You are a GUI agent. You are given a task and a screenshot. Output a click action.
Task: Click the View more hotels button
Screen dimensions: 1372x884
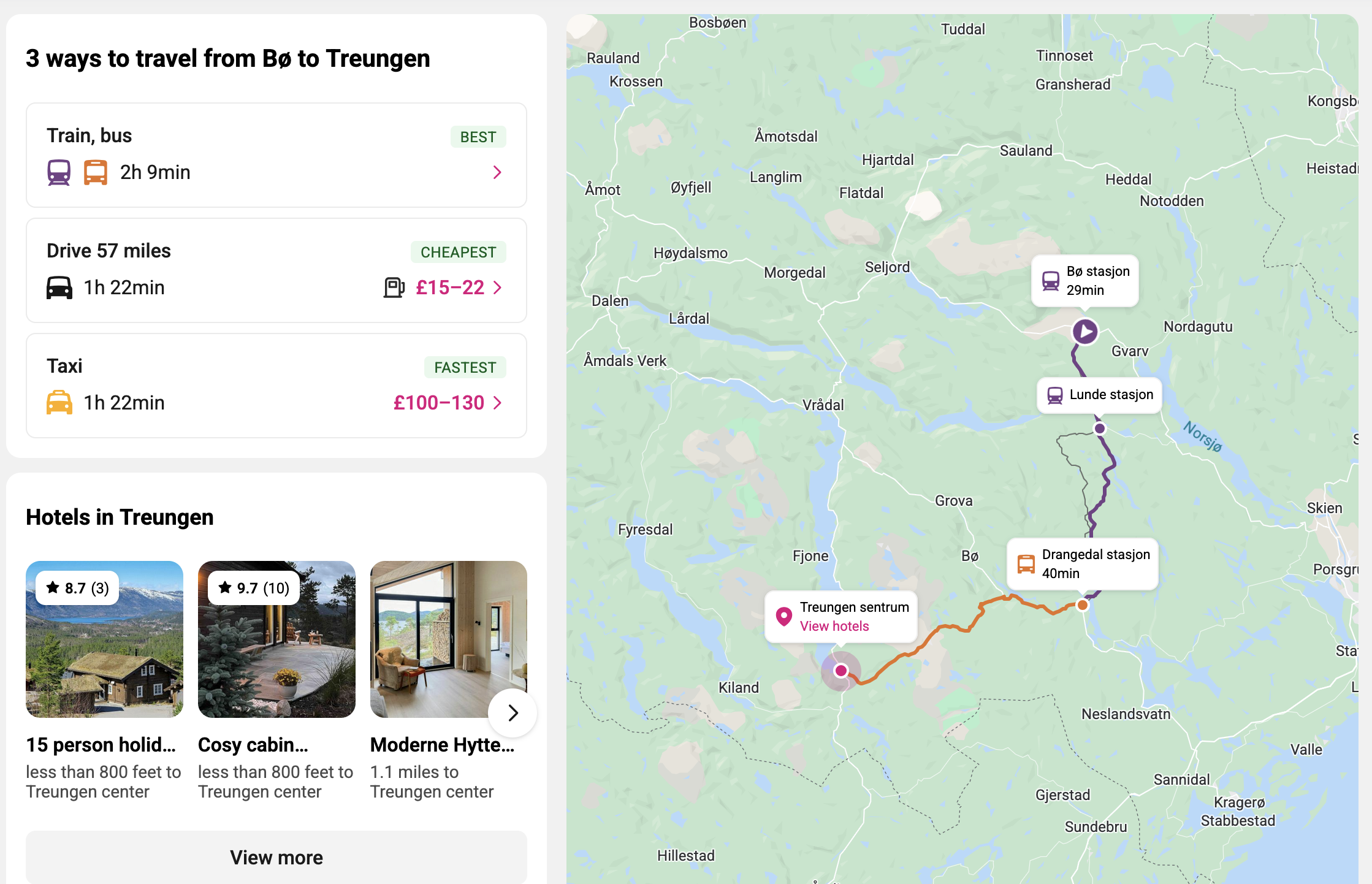(x=276, y=857)
